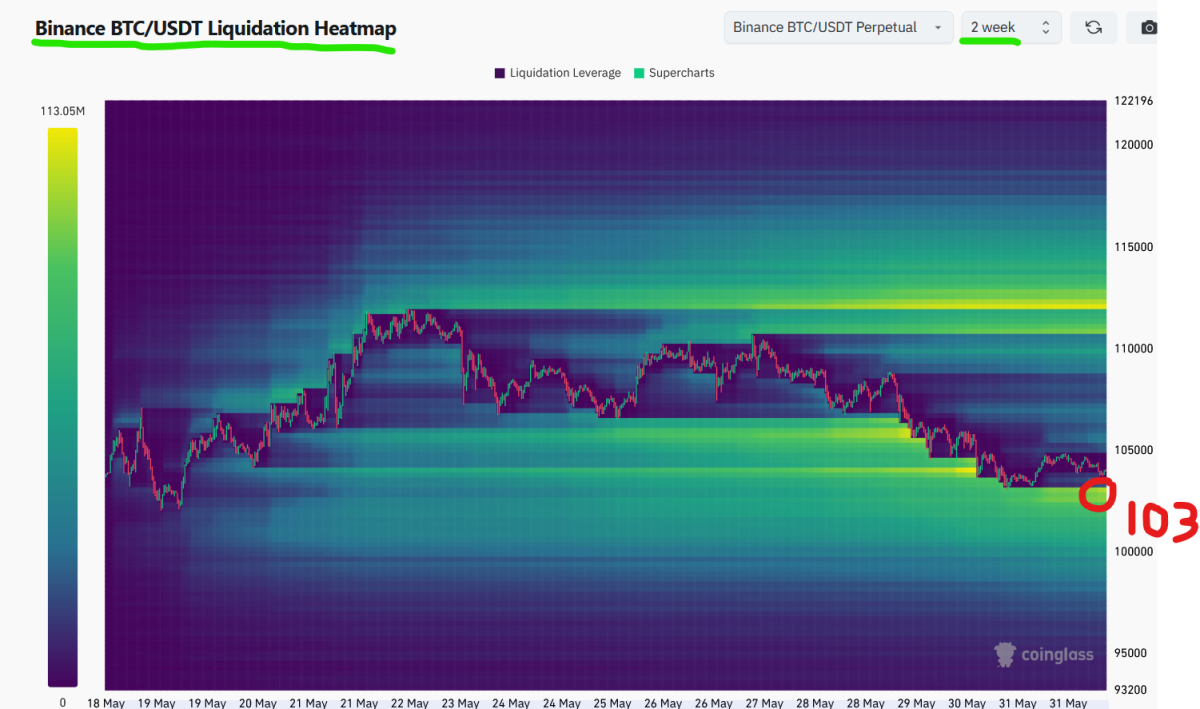The height and width of the screenshot is (709, 1200).
Task: Click the 120000 price axis label
Action: [1132, 144]
